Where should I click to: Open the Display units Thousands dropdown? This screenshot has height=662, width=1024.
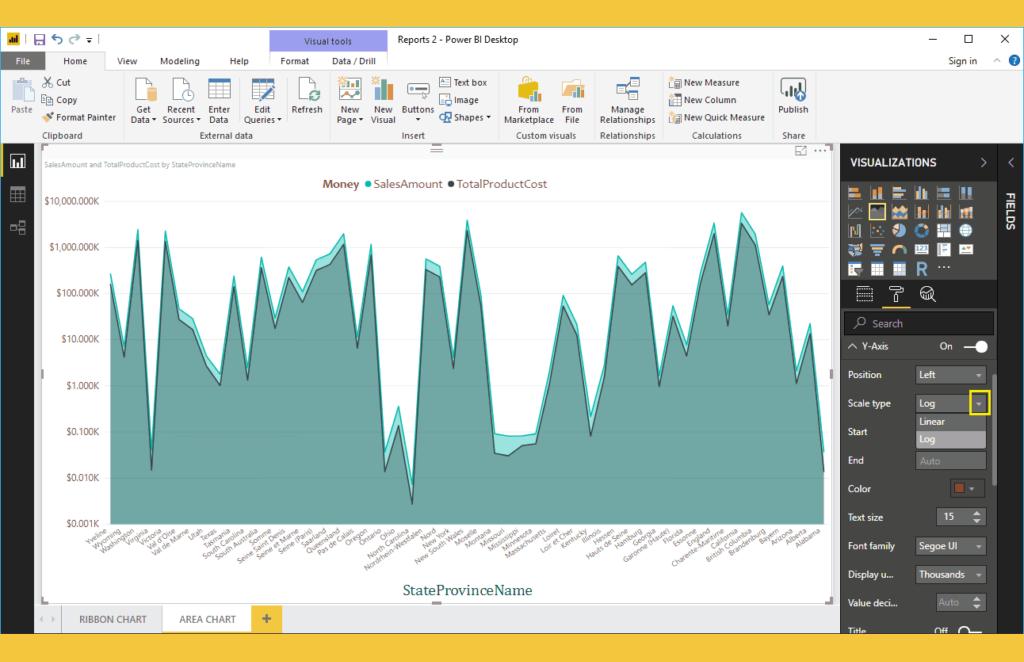pos(951,575)
